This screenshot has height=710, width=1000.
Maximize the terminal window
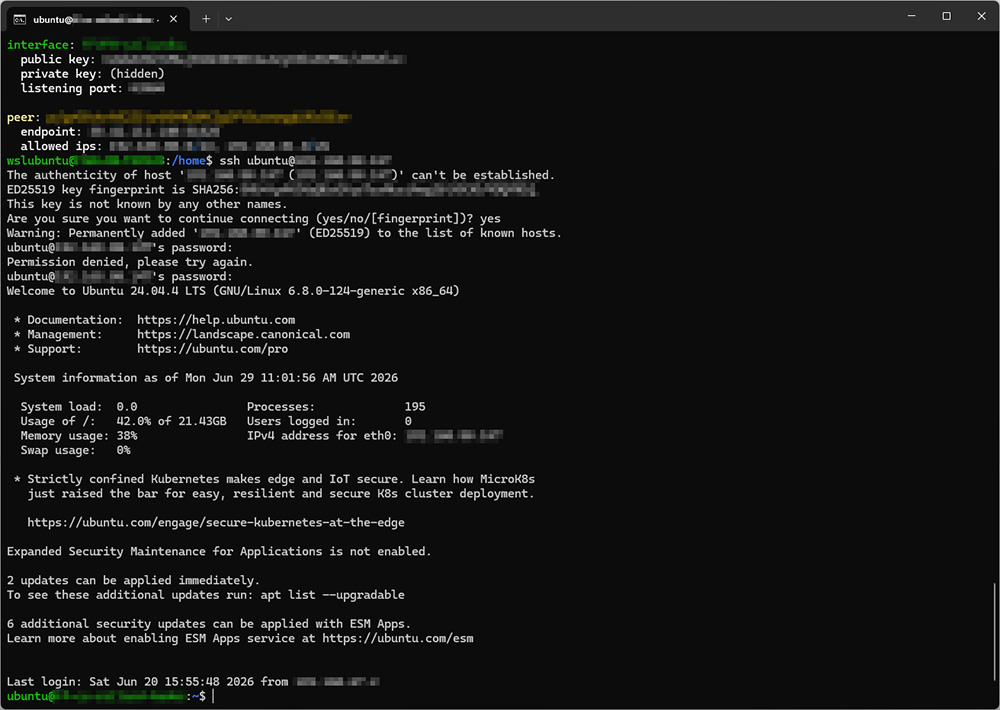coord(946,16)
